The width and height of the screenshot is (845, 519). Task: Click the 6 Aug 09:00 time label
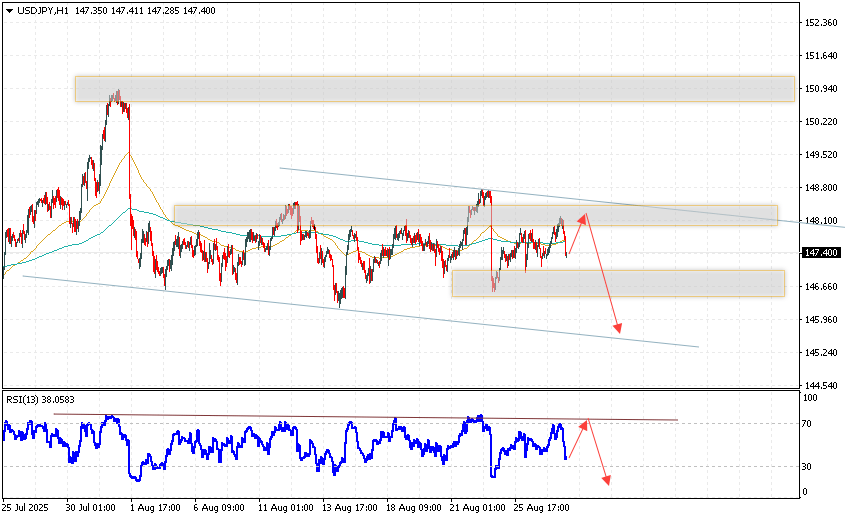click(x=219, y=508)
